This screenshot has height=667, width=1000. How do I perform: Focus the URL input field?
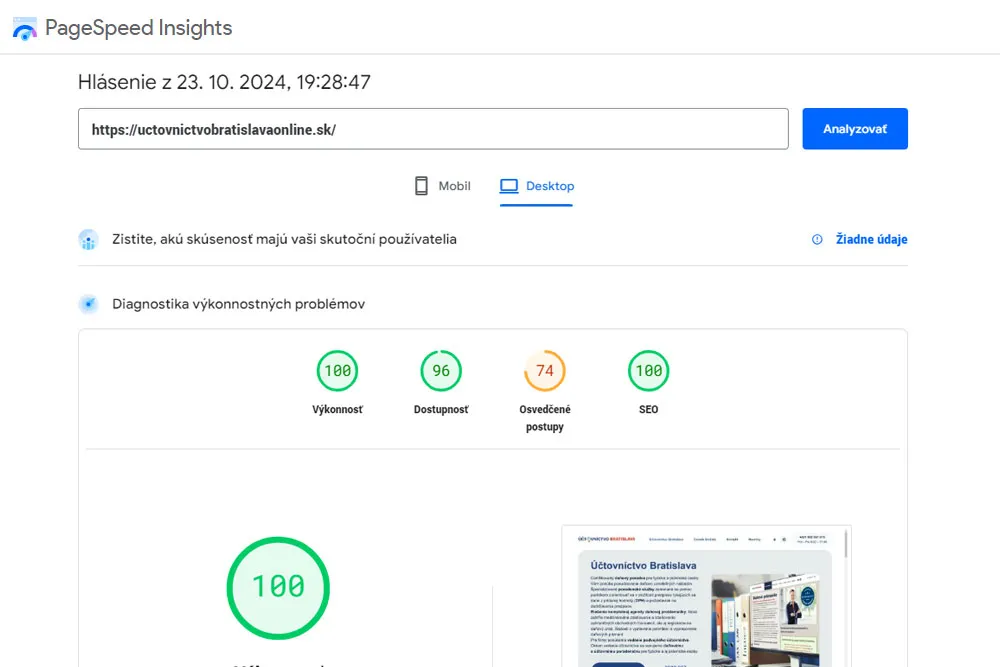(433, 129)
